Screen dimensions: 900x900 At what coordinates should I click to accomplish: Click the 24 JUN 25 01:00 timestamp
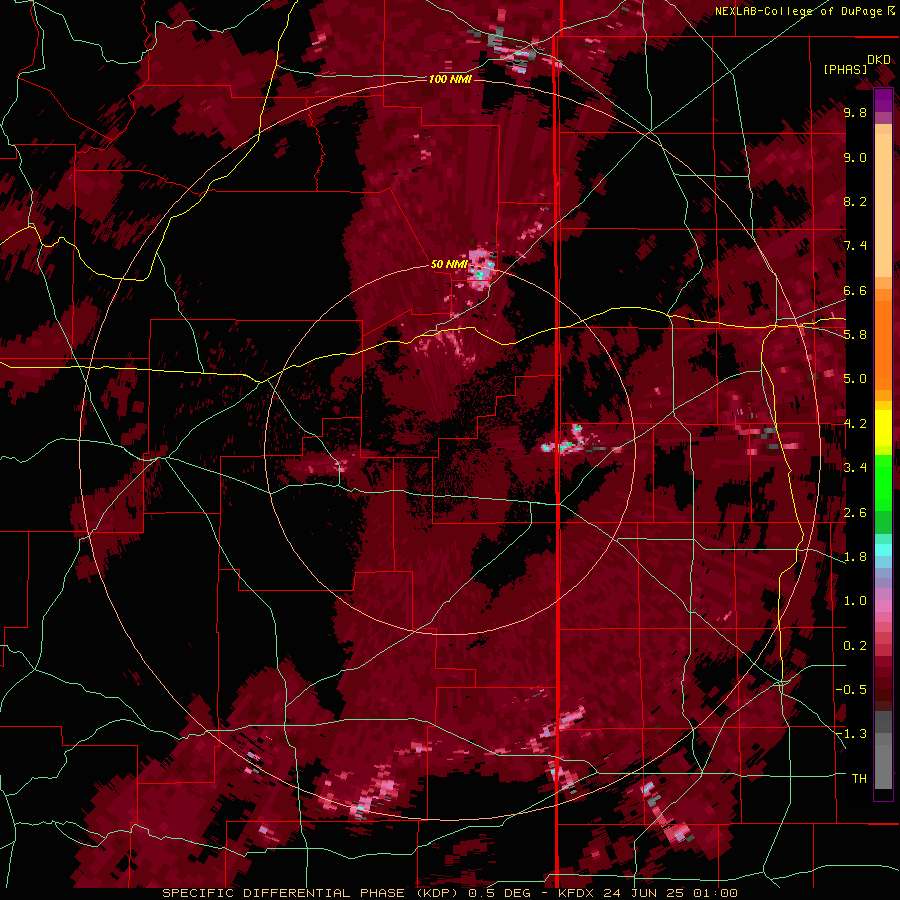point(670,893)
